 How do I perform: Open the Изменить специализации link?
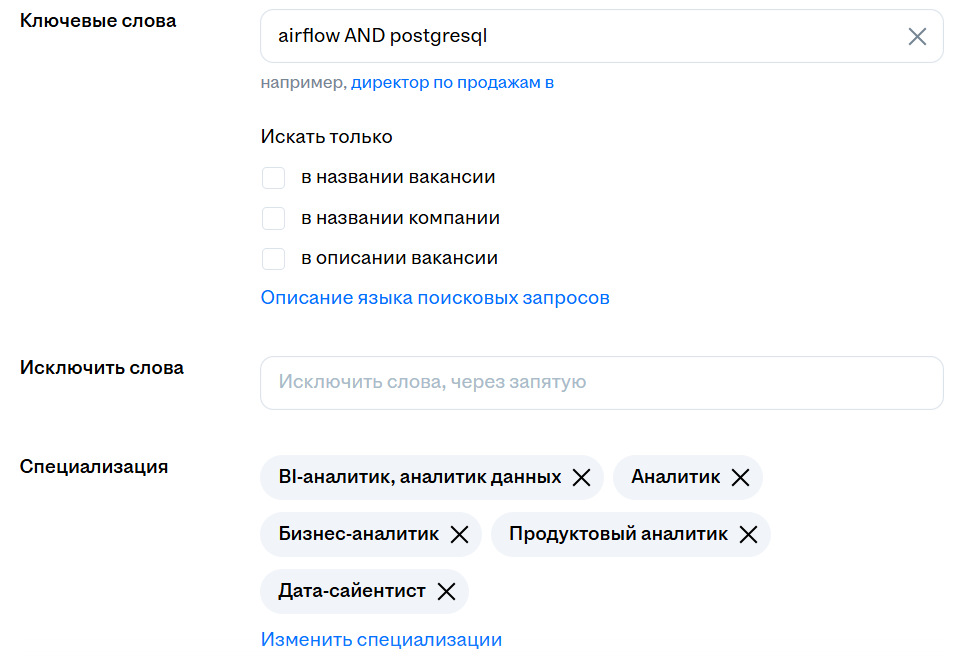(x=381, y=640)
